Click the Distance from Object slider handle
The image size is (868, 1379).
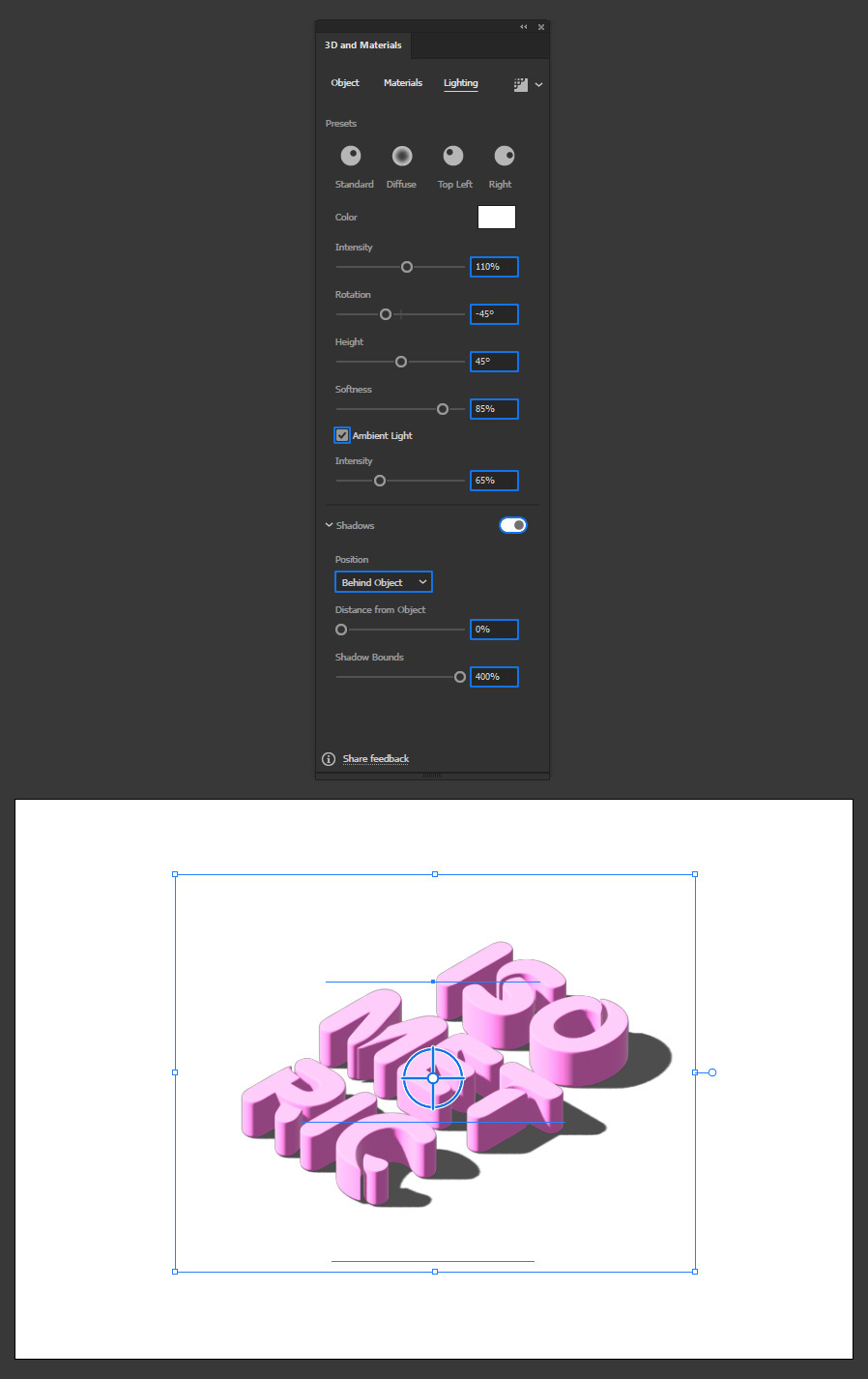341,630
